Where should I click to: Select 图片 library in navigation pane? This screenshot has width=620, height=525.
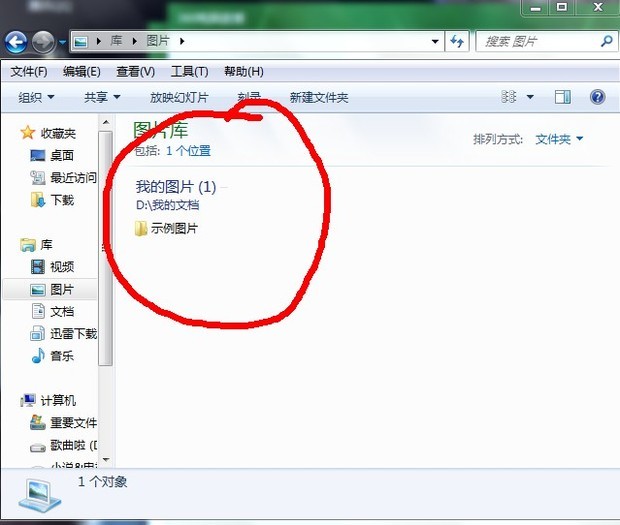point(62,289)
